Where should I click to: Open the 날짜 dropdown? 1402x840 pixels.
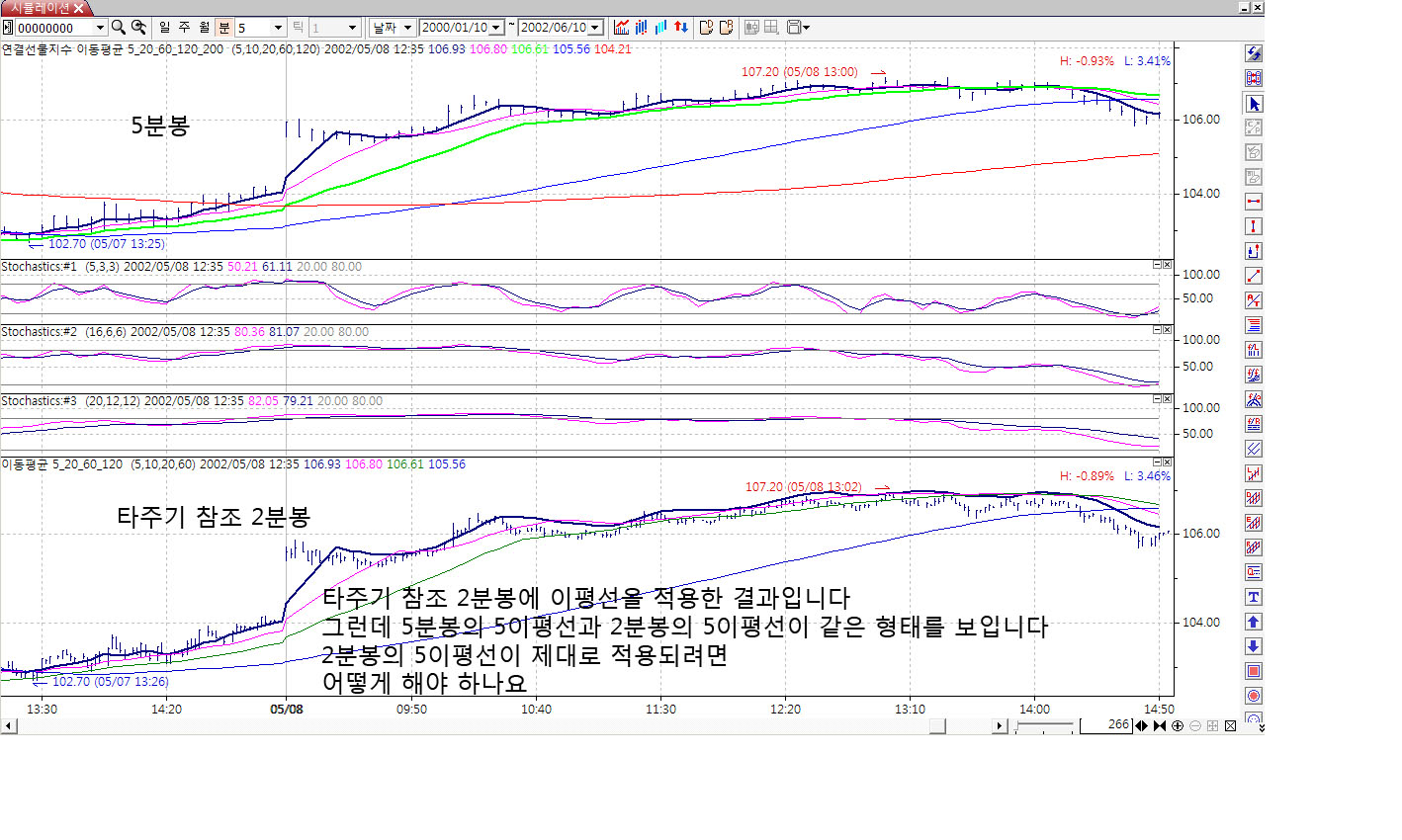tap(392, 28)
